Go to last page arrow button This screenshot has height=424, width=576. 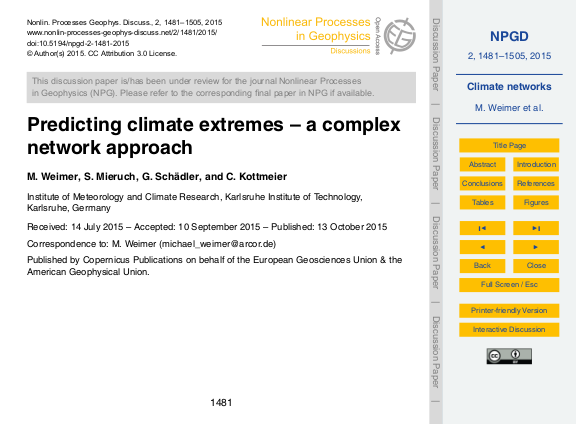pyautogui.click(x=536, y=228)
